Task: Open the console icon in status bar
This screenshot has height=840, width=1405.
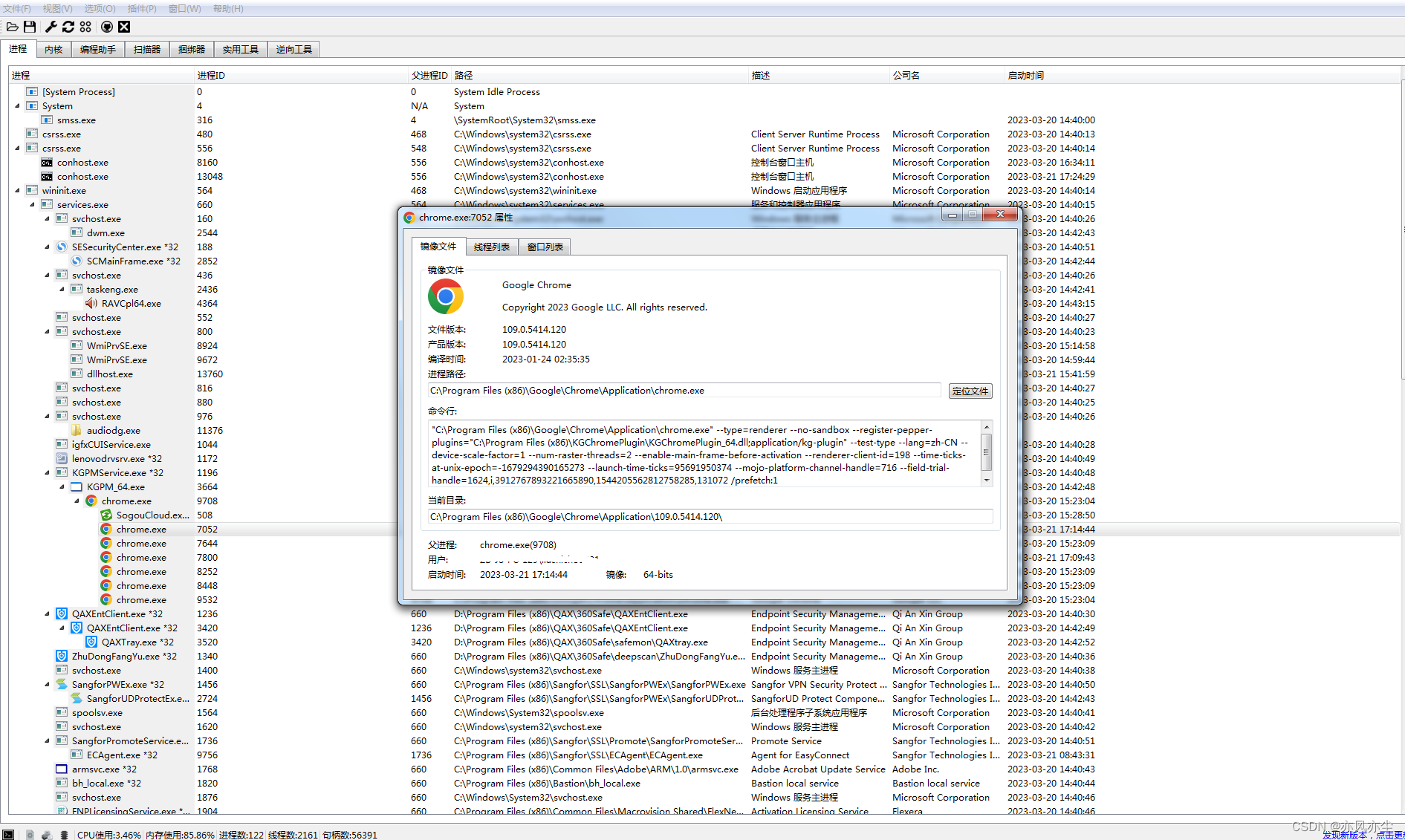Action: (8, 835)
